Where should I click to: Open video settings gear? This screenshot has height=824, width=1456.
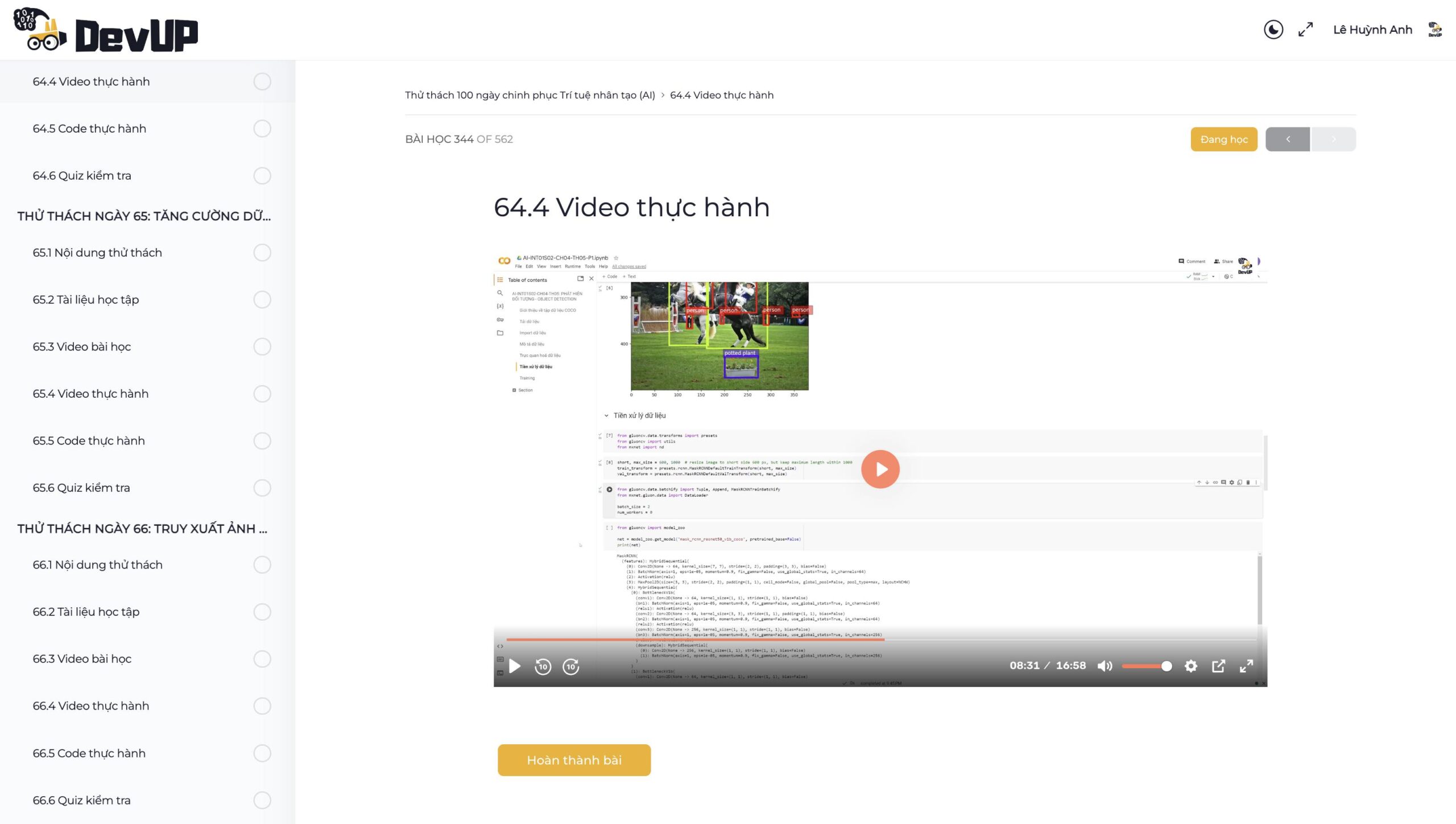tap(1190, 666)
